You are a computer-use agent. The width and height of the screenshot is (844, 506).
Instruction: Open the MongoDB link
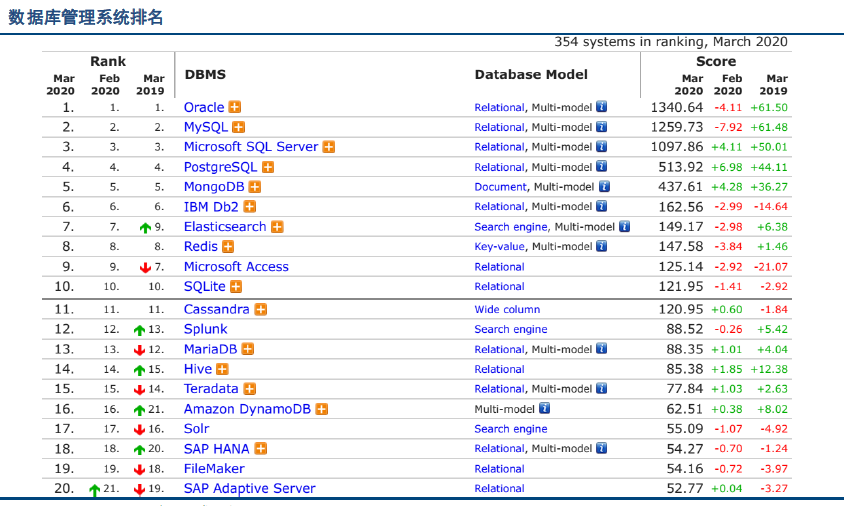pyautogui.click(x=214, y=187)
